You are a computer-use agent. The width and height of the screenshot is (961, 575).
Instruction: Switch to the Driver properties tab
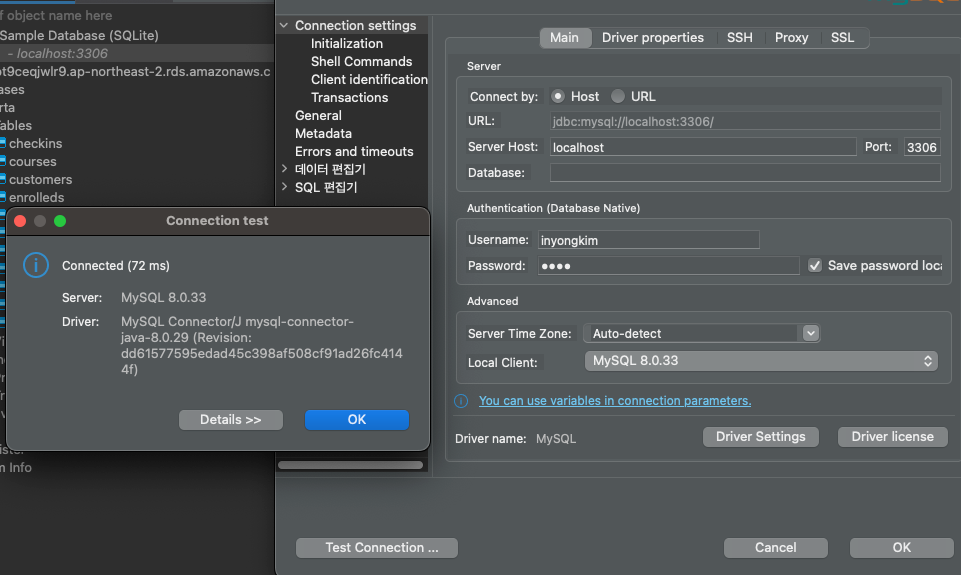[653, 38]
